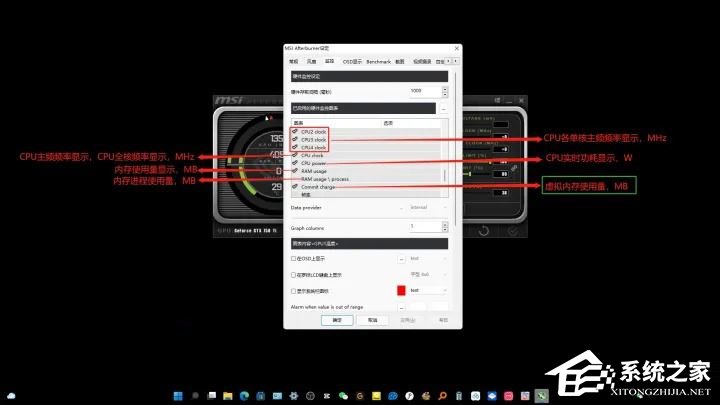Image resolution: width=720 pixels, height=405 pixels.
Task: Confirm with the 确定 button
Action: click(x=337, y=320)
